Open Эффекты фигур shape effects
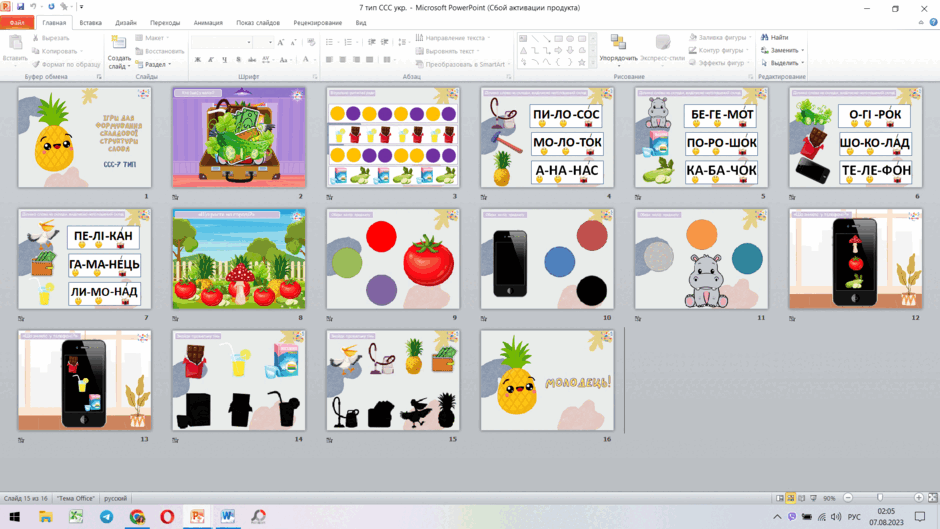Screen dimensions: 940x529 tap(719, 63)
